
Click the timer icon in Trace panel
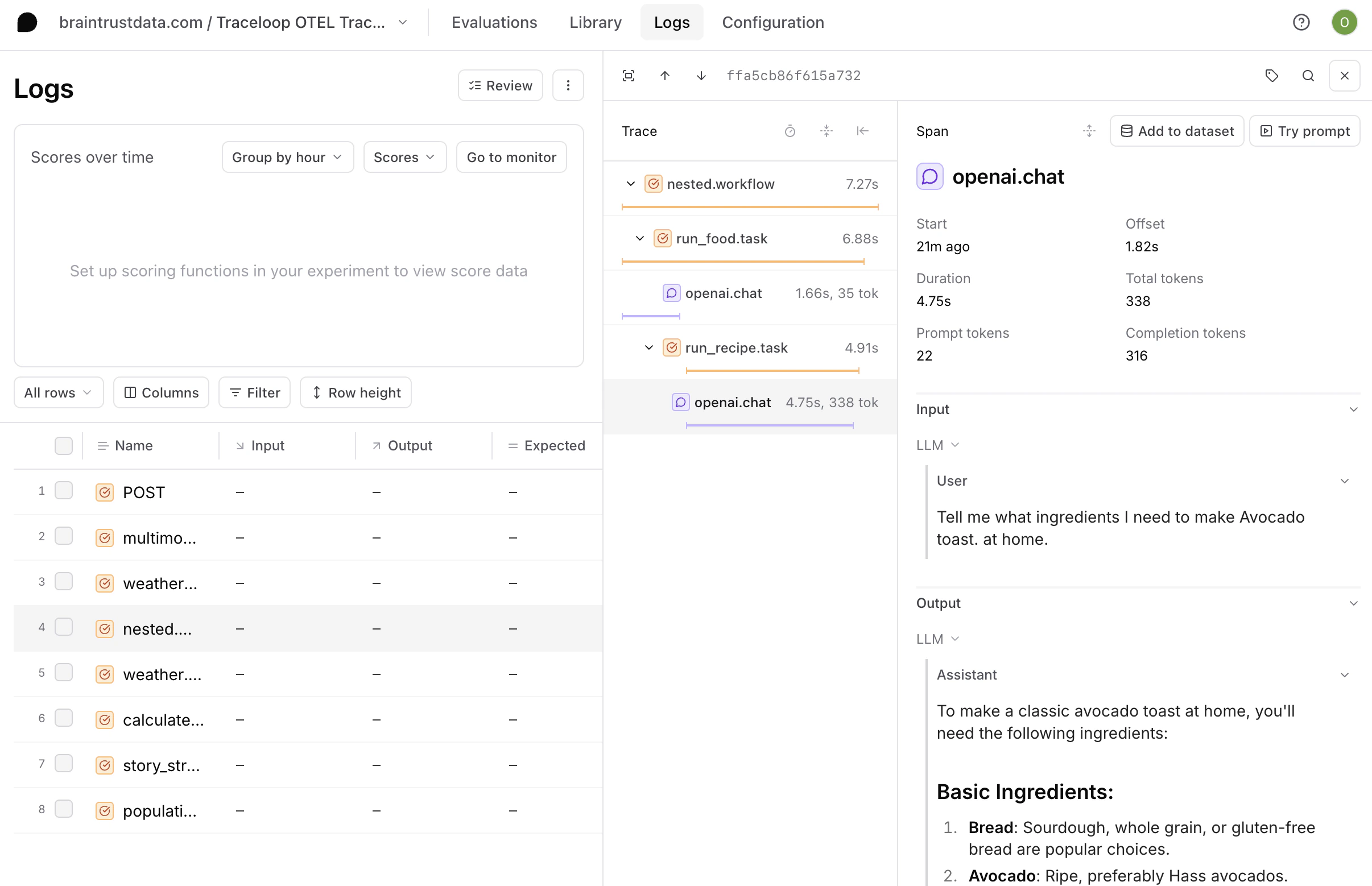(x=790, y=131)
